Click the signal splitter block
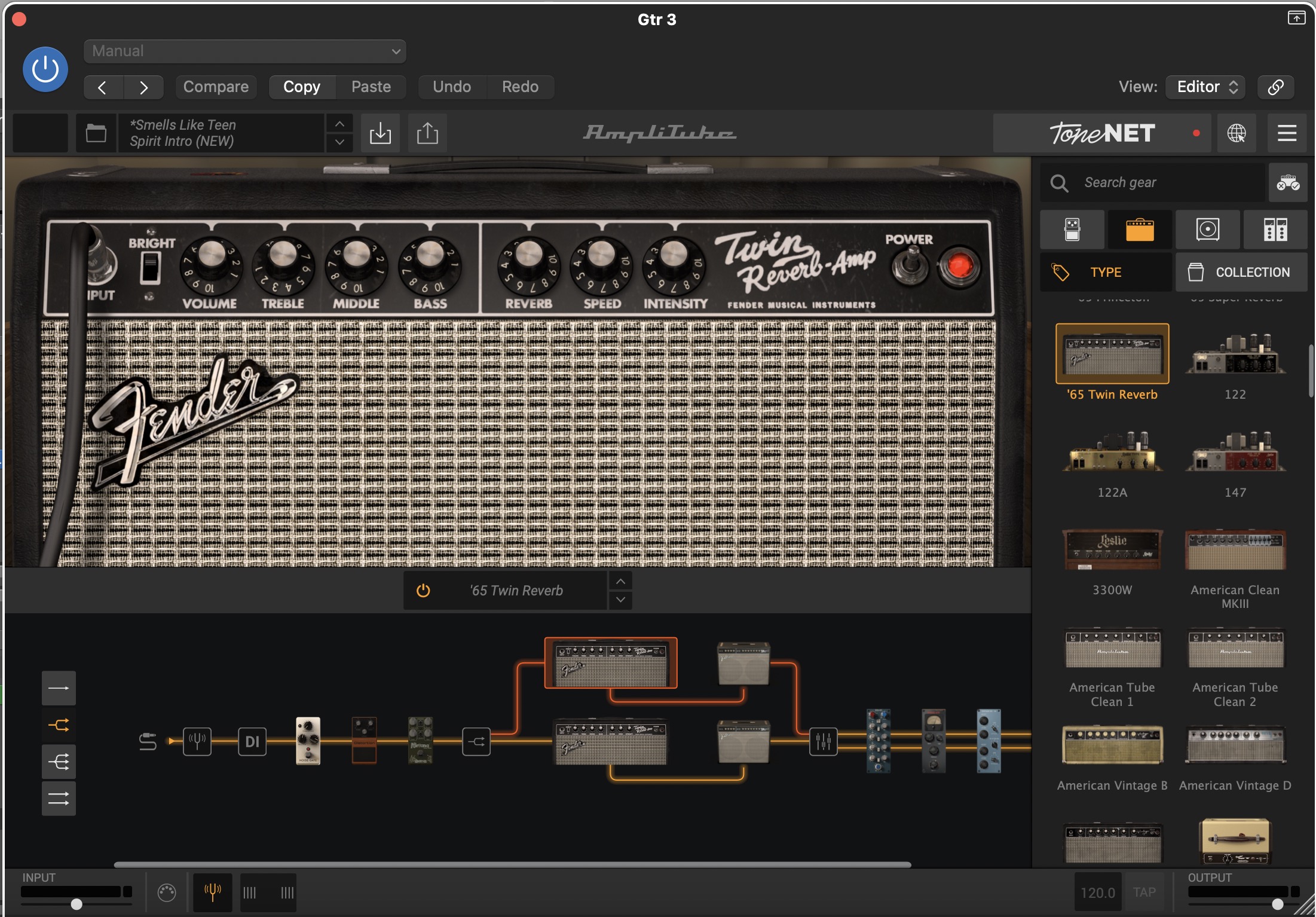 tap(476, 742)
